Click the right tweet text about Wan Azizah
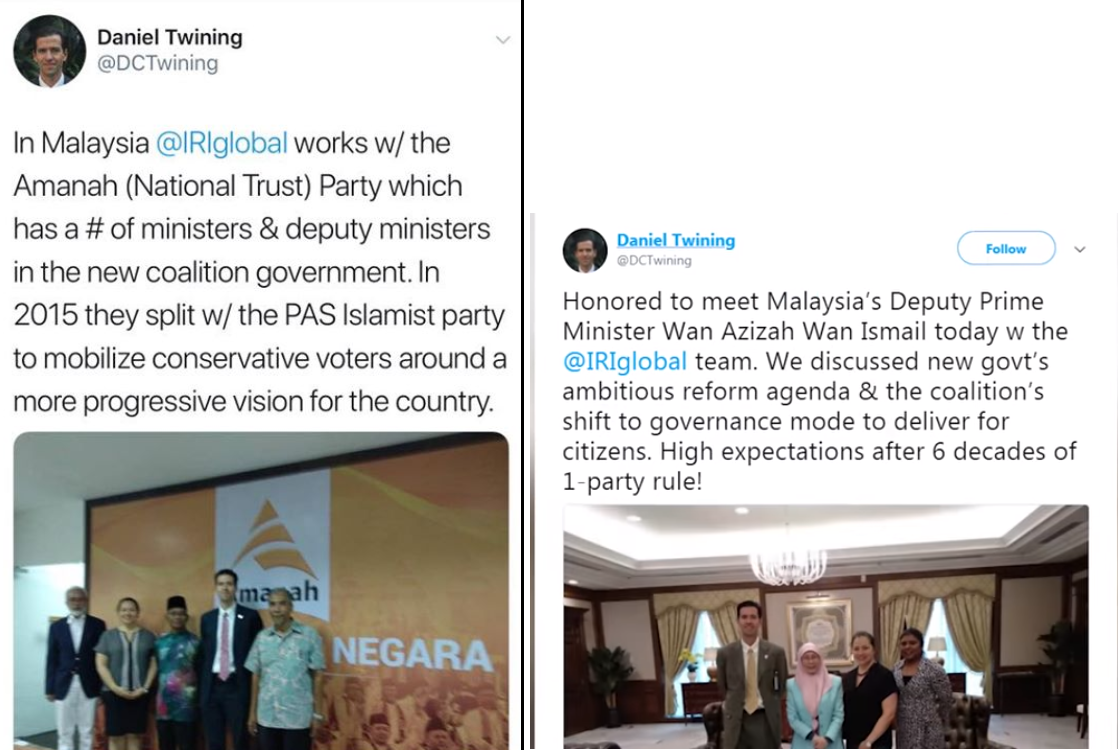The width and height of the screenshot is (1118, 750). click(x=820, y=391)
